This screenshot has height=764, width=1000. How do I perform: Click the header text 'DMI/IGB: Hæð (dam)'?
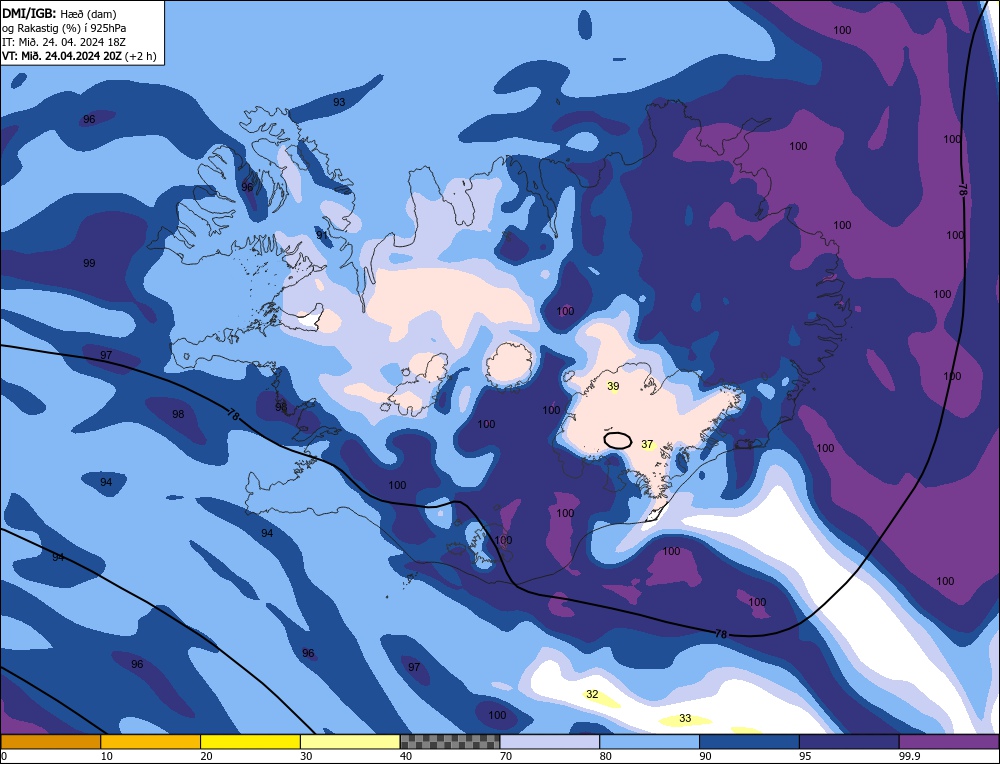(59, 13)
